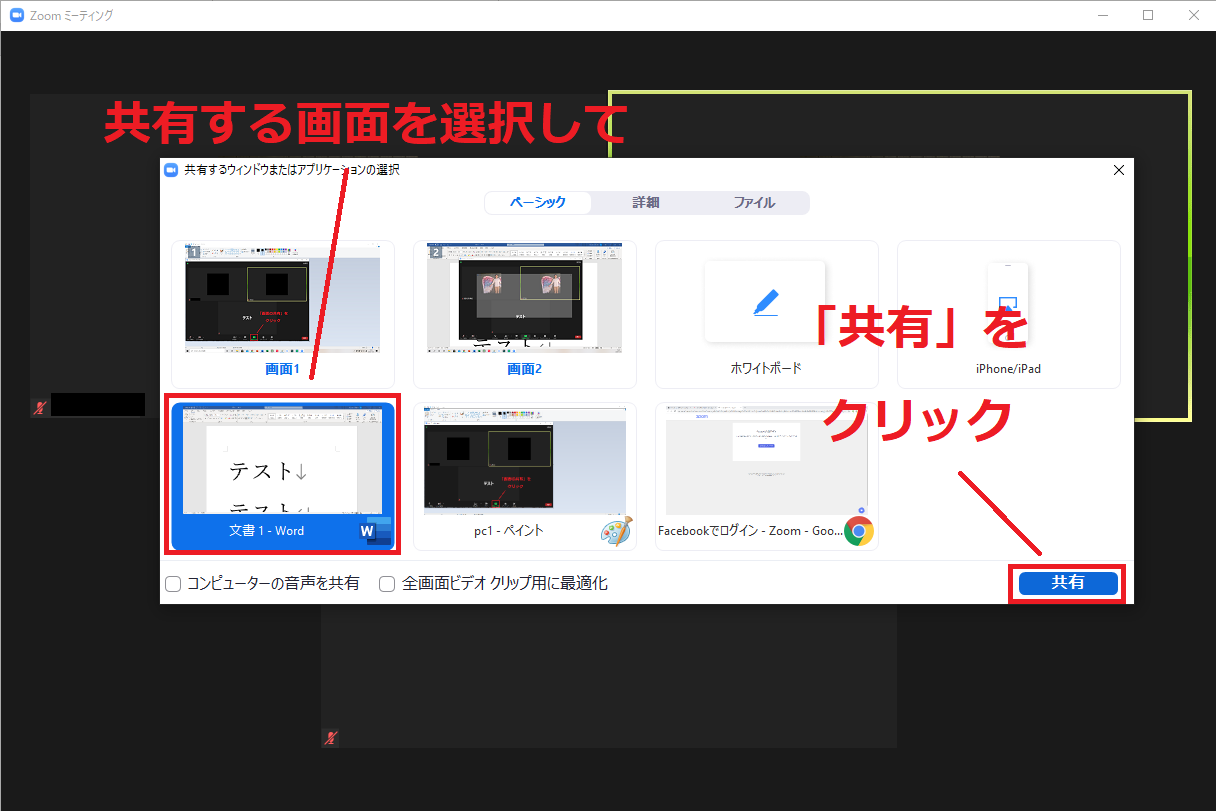Image resolution: width=1216 pixels, height=811 pixels.
Task: Click the iPhone/iPad device icon
Action: [1007, 302]
